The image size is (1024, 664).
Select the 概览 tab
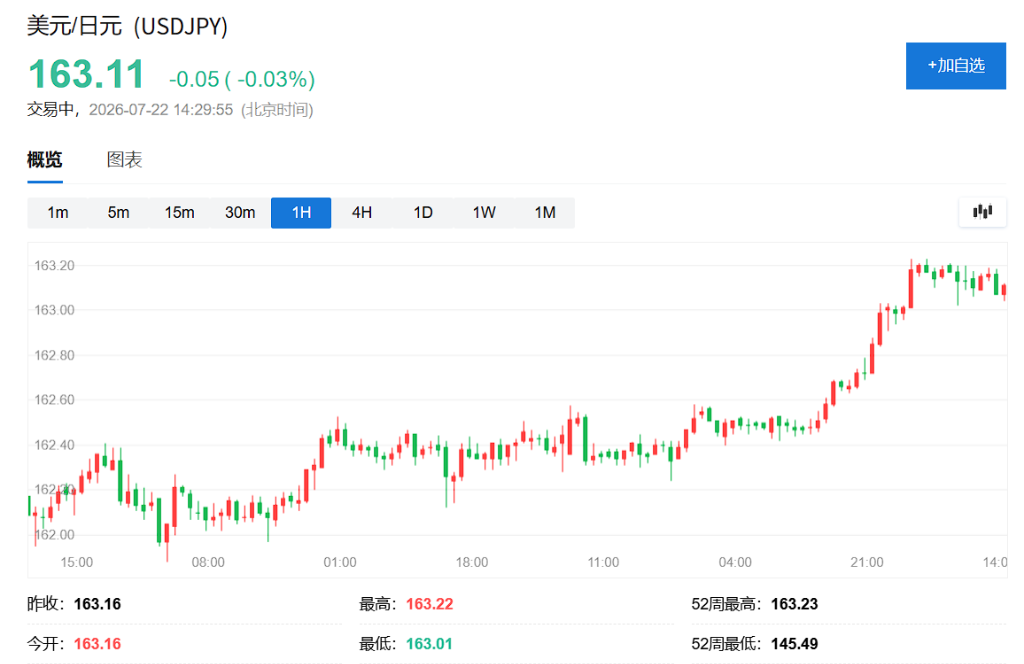click(x=44, y=159)
